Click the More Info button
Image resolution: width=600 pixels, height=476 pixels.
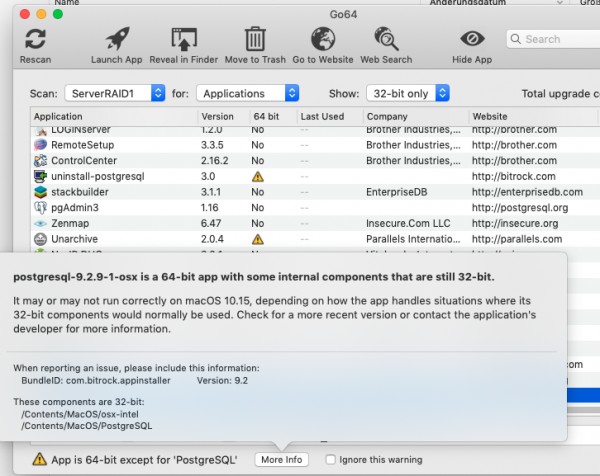282,460
